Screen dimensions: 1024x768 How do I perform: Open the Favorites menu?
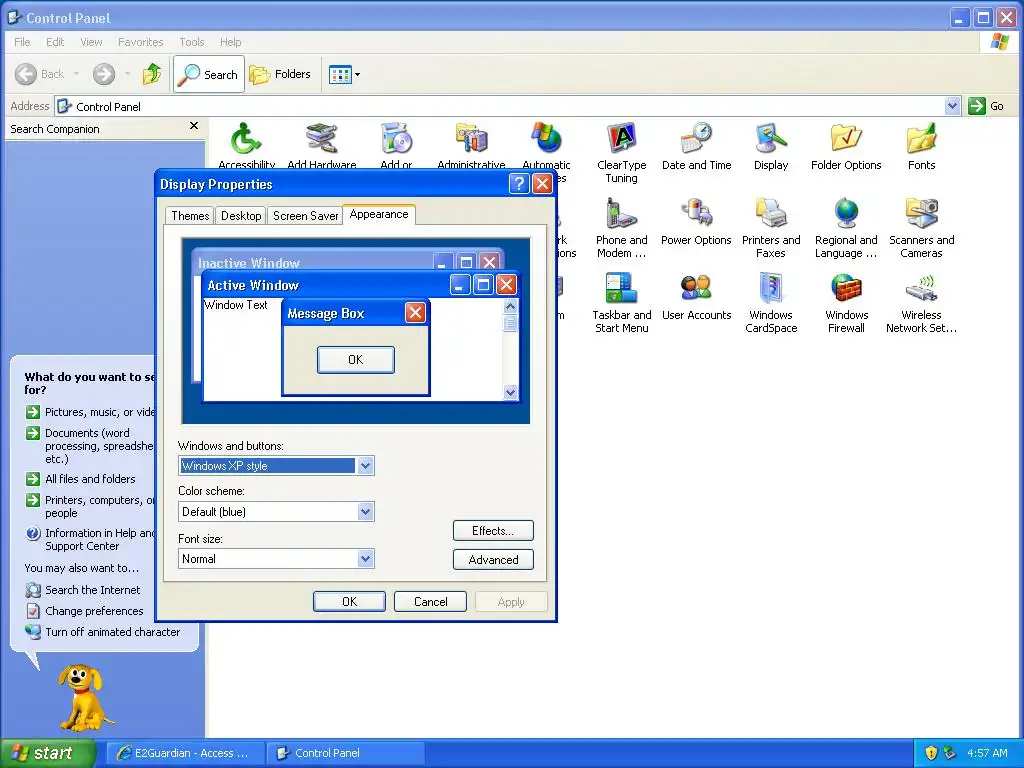140,42
